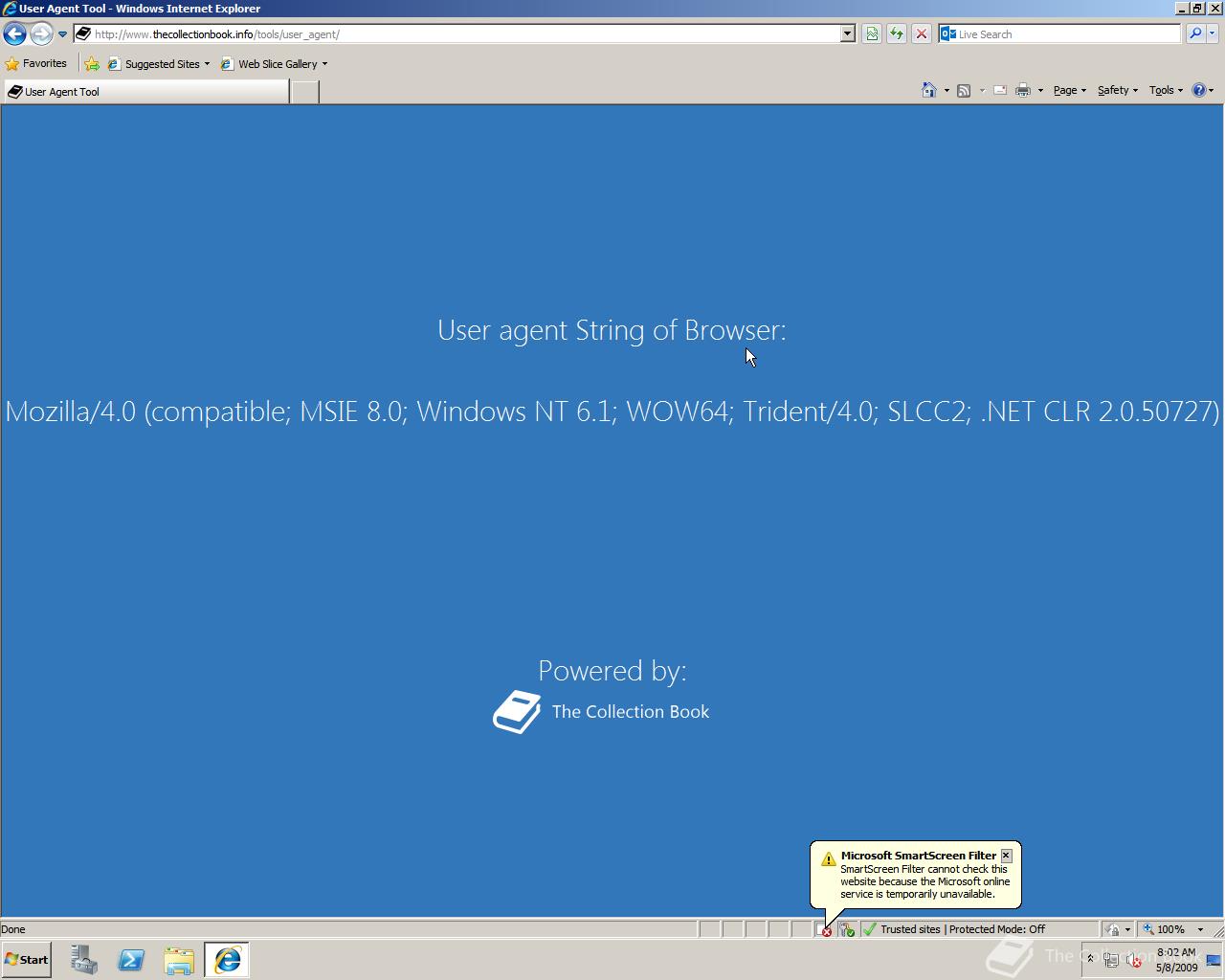The width and height of the screenshot is (1225, 980).
Task: Toggle Compatibility View broken-page icon
Action: click(x=872, y=34)
